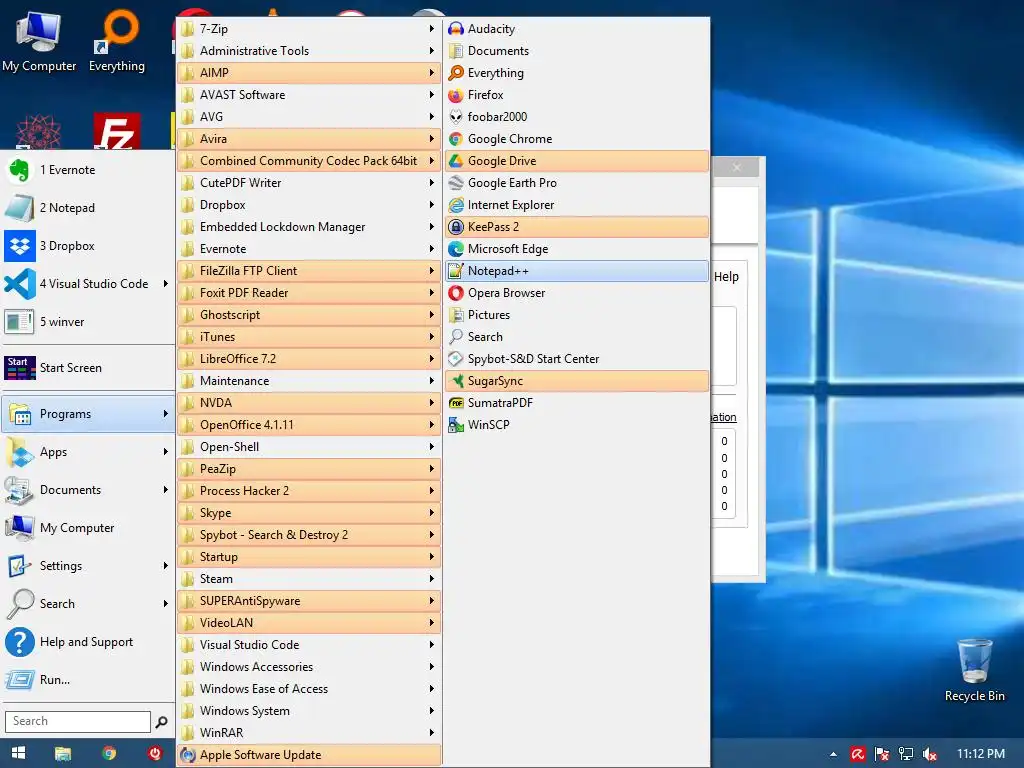
Task: Open the Documents submenu in start menu
Action: [88, 490]
